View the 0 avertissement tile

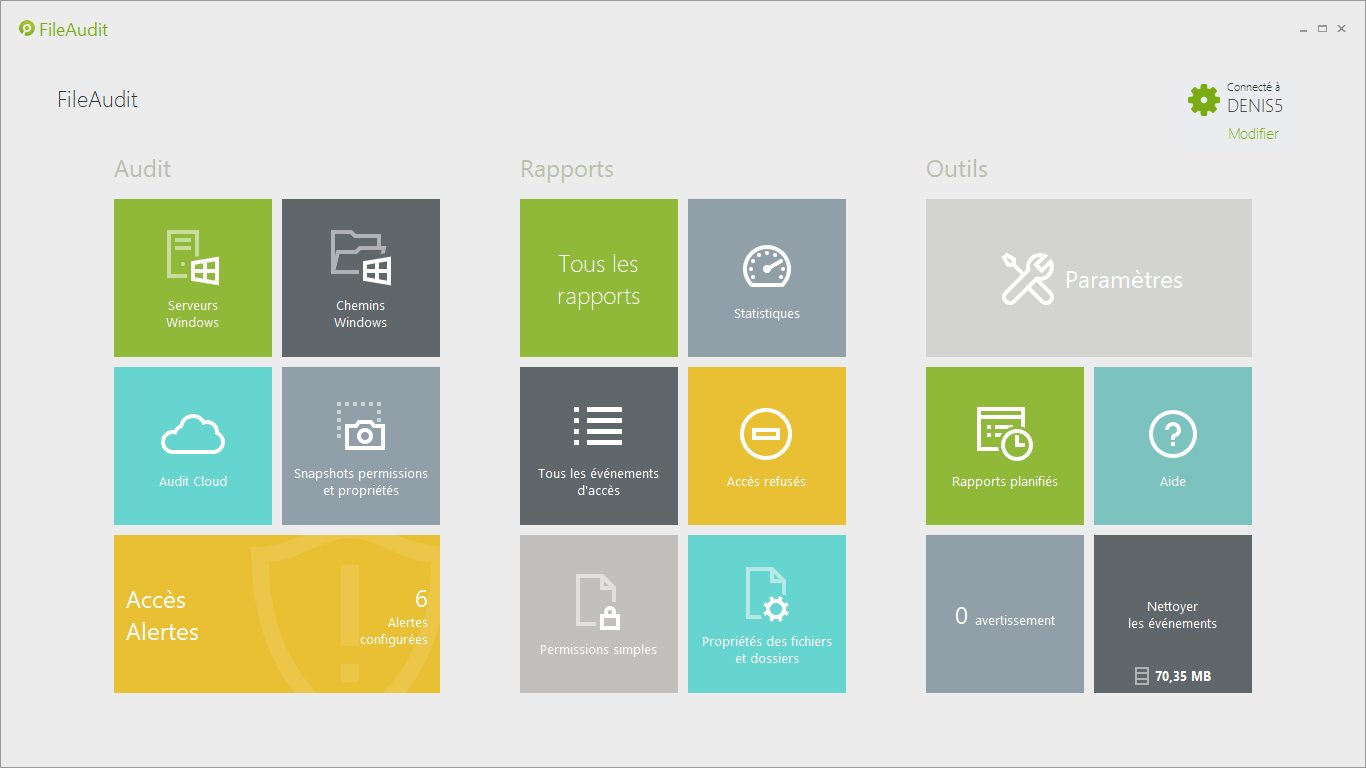pos(1004,615)
